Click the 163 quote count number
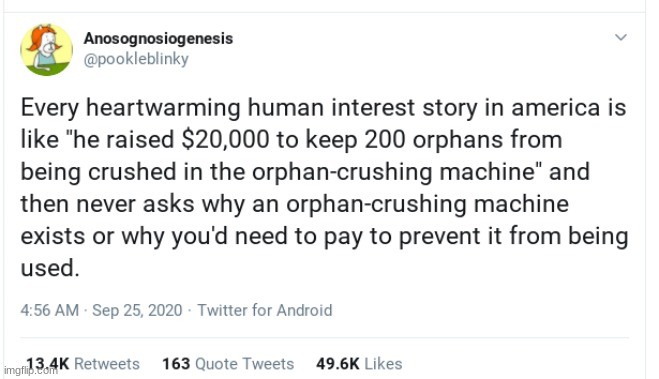659x379 pixels. (x=177, y=363)
